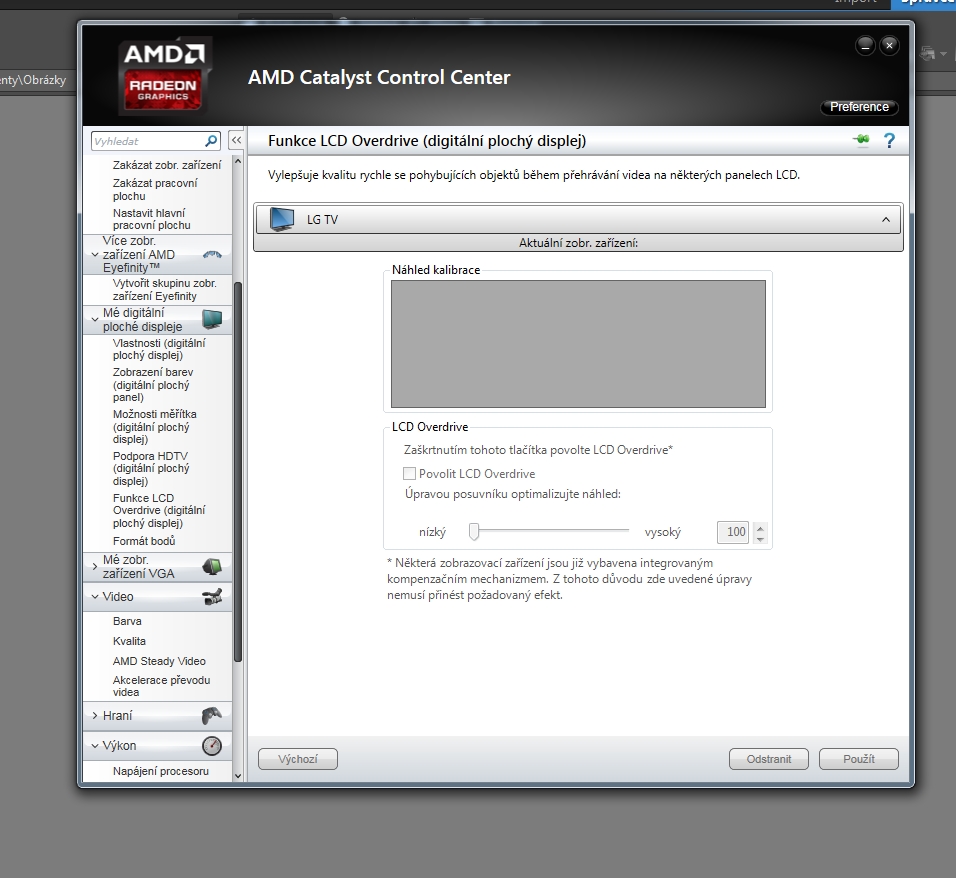
Task: Click the LG TV monitor icon
Action: pos(282,220)
